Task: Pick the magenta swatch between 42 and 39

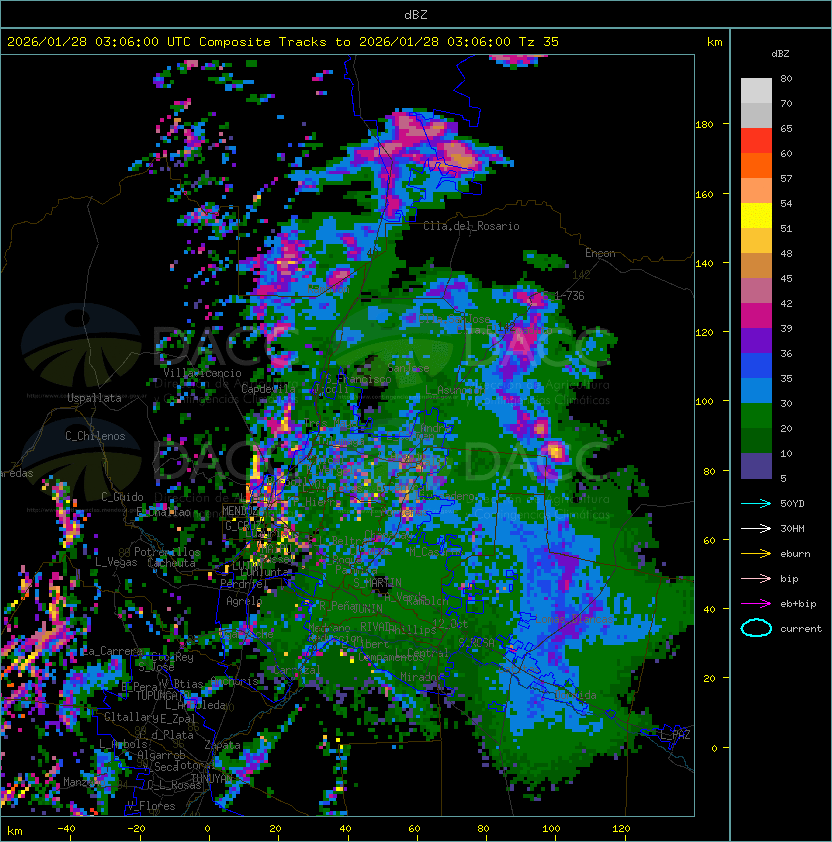Action: pos(756,316)
